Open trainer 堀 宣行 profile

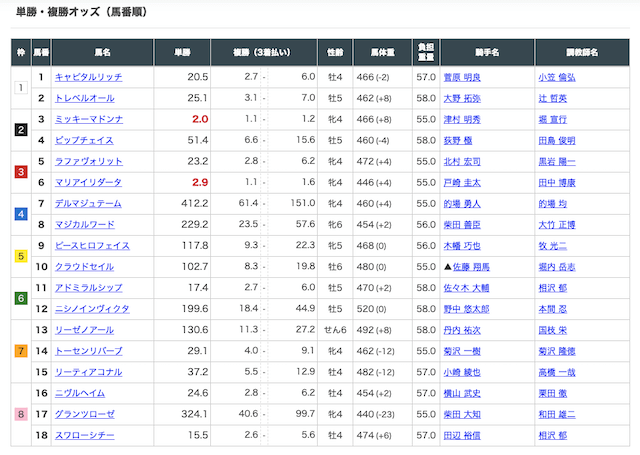(x=553, y=119)
